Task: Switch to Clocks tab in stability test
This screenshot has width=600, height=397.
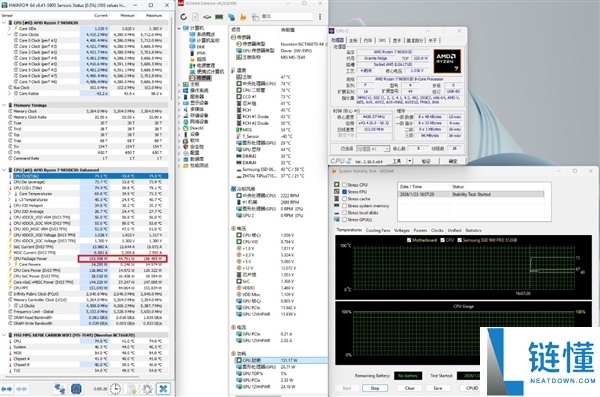Action: pos(437,230)
